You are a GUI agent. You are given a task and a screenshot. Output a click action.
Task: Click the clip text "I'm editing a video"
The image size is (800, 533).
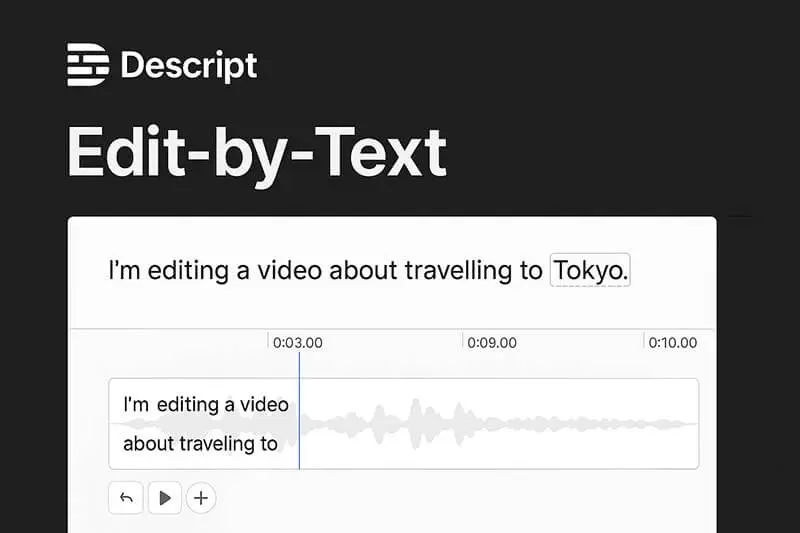click(x=206, y=404)
